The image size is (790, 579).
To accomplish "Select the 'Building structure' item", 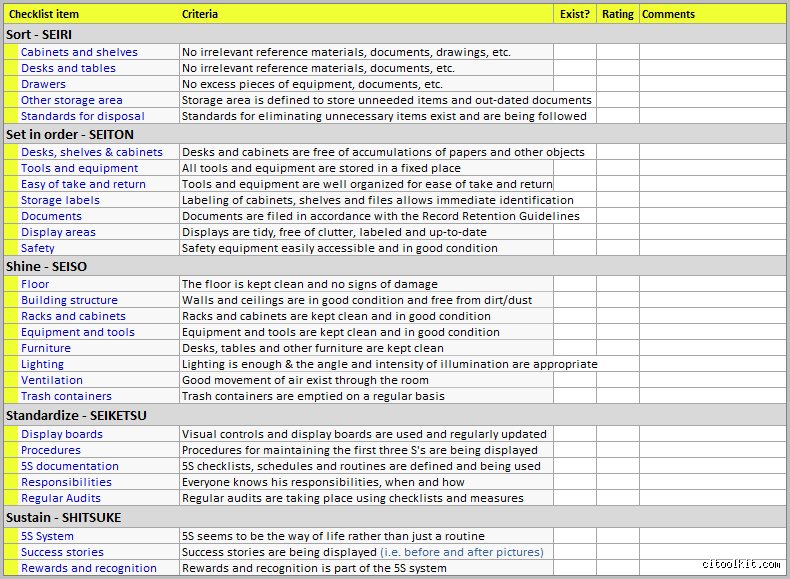I will [x=69, y=300].
